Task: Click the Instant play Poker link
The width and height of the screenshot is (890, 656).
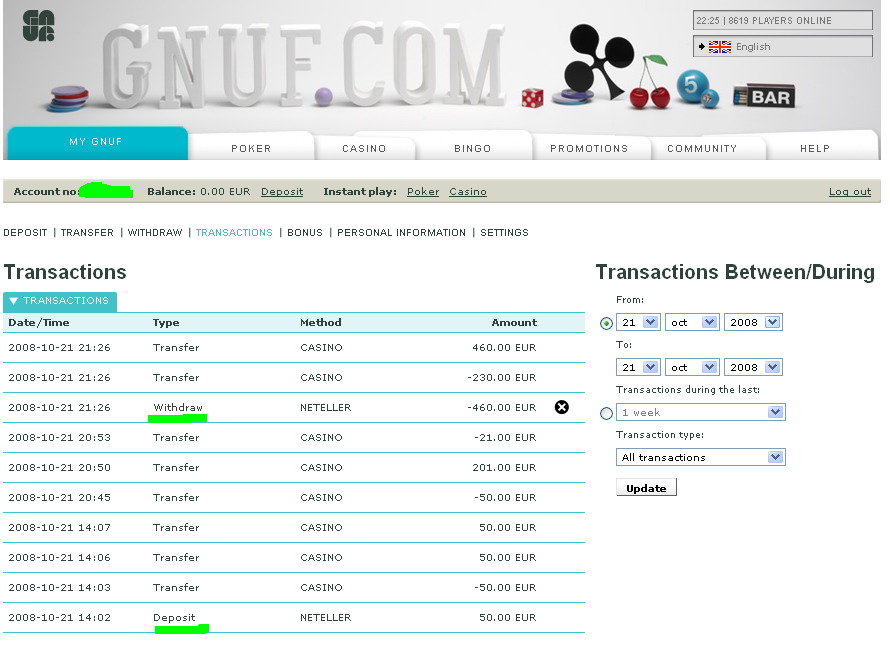Action: point(423,192)
